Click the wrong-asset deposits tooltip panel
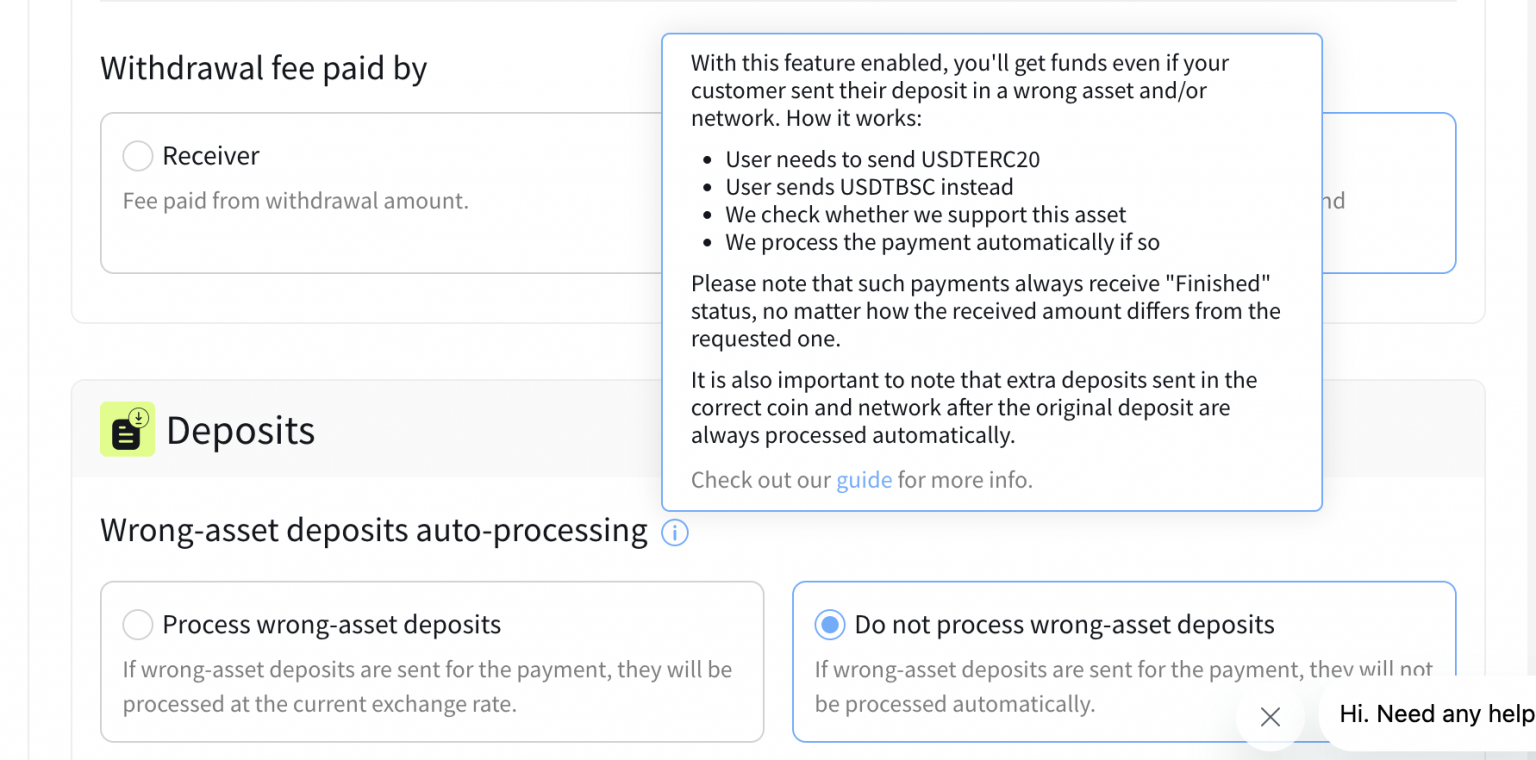The width and height of the screenshot is (1536, 760). [x=990, y=270]
